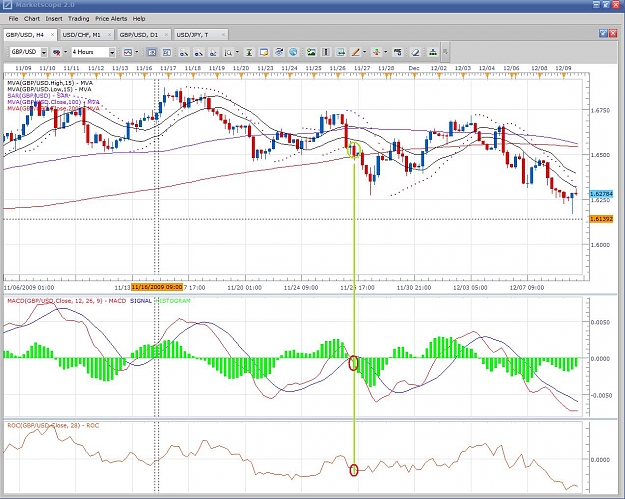This screenshot has height=499, width=625.
Task: Click the blue globe toolbar icon
Action: [293, 52]
